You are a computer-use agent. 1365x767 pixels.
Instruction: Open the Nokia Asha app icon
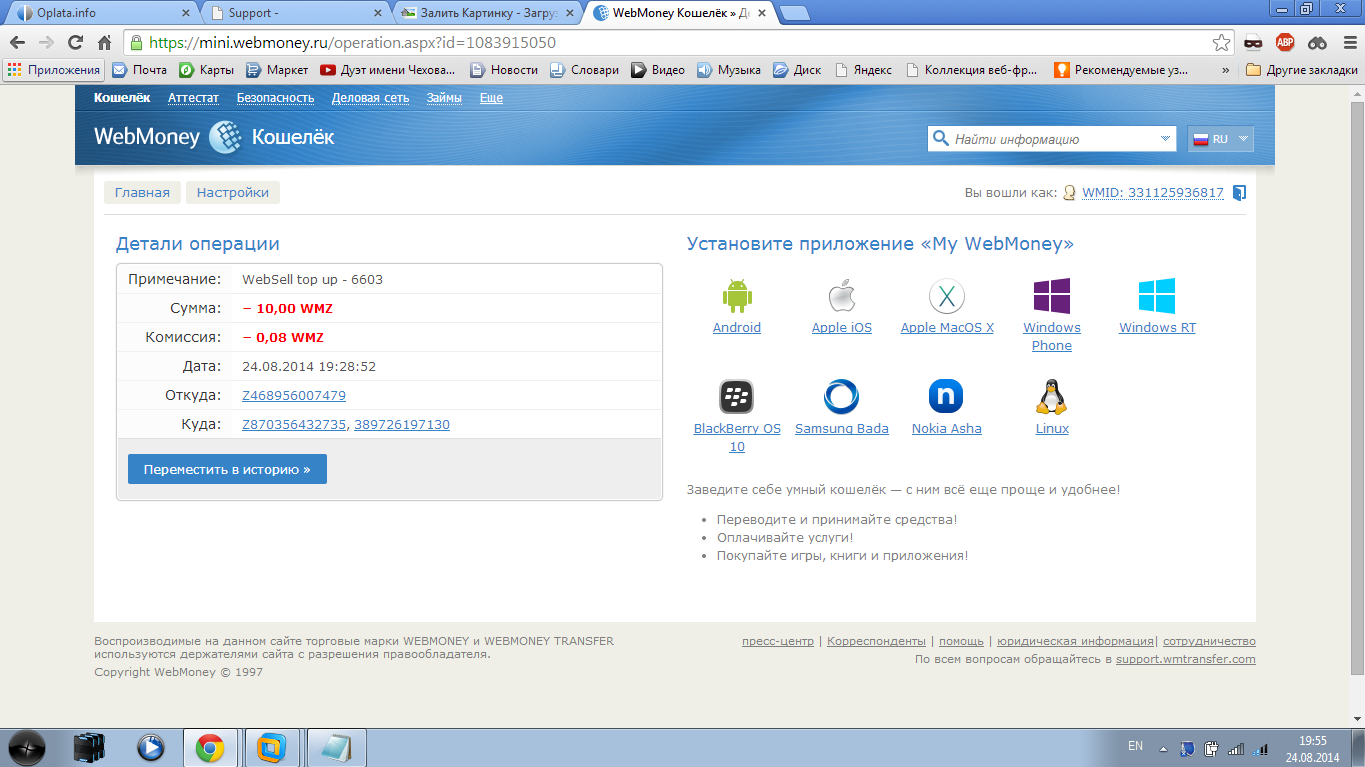click(946, 397)
